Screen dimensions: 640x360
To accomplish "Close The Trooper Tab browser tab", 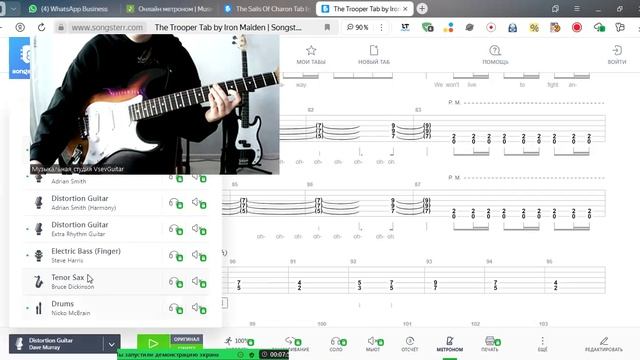I will pos(405,9).
